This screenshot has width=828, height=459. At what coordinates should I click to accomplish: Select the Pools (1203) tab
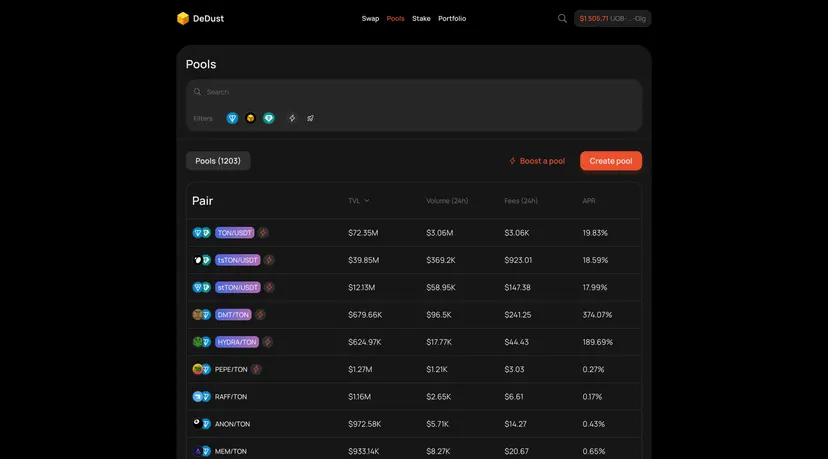(x=218, y=161)
